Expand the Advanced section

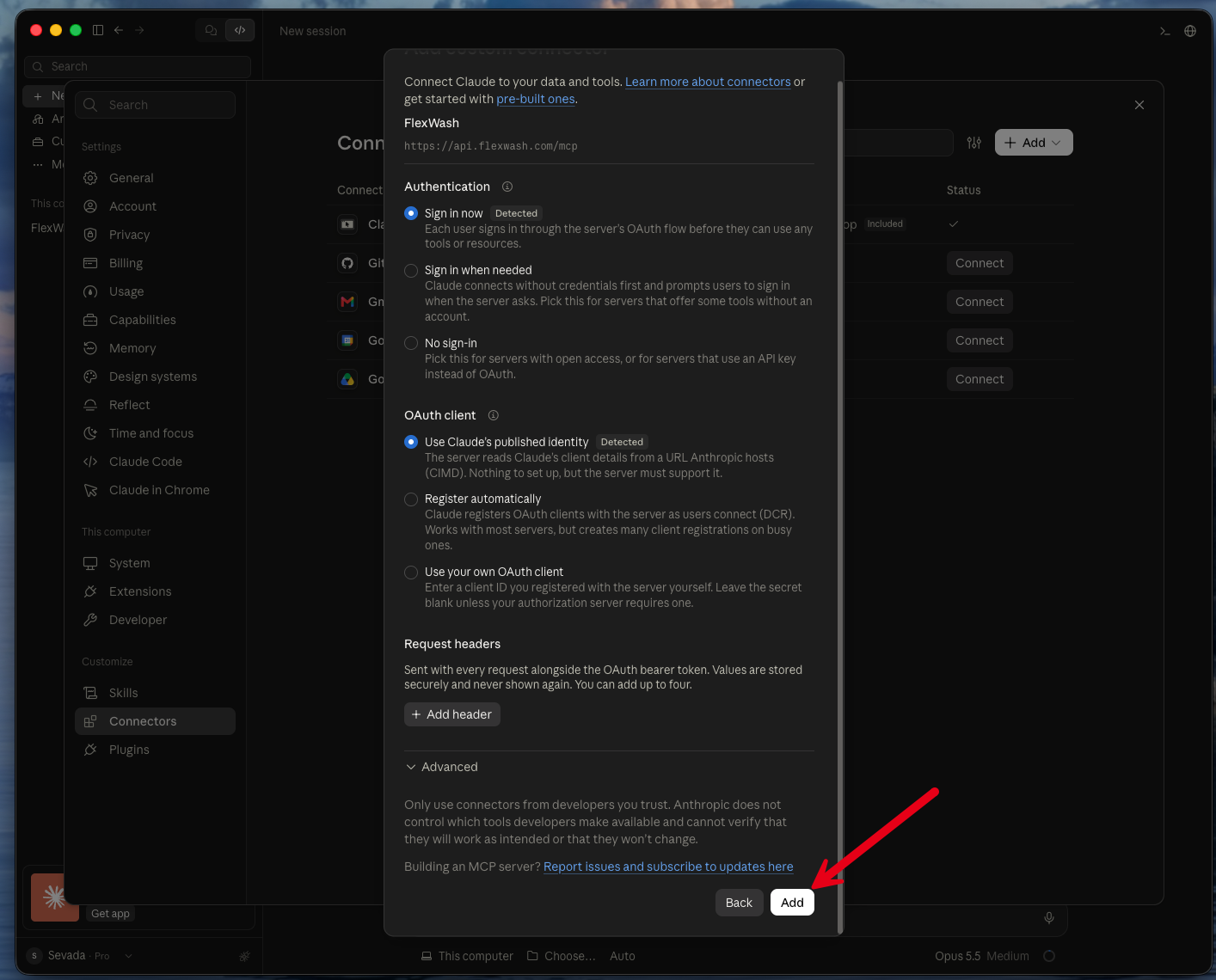[x=441, y=767]
